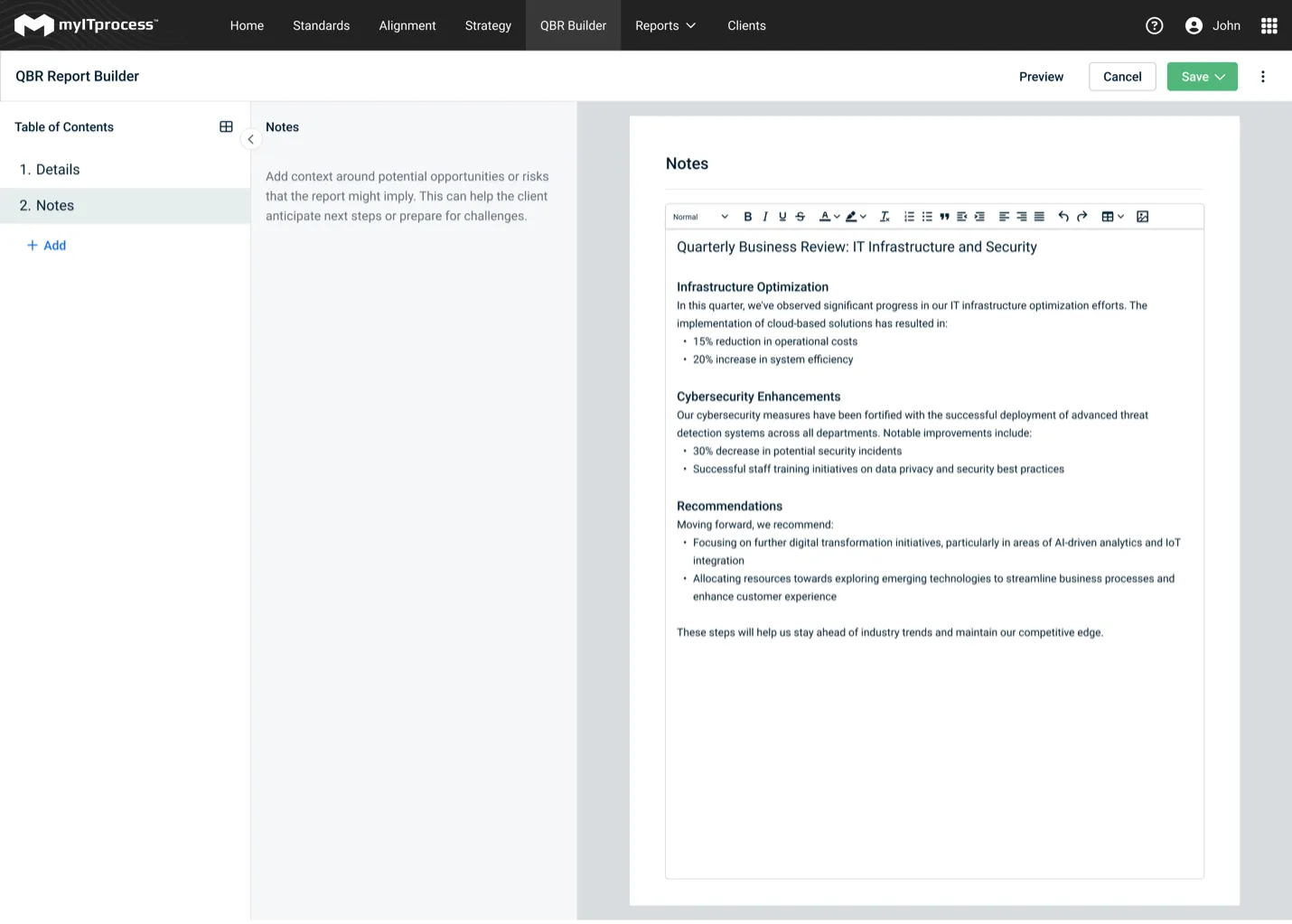Redo the last edit
This screenshot has width=1292, height=924.
coord(1081,217)
